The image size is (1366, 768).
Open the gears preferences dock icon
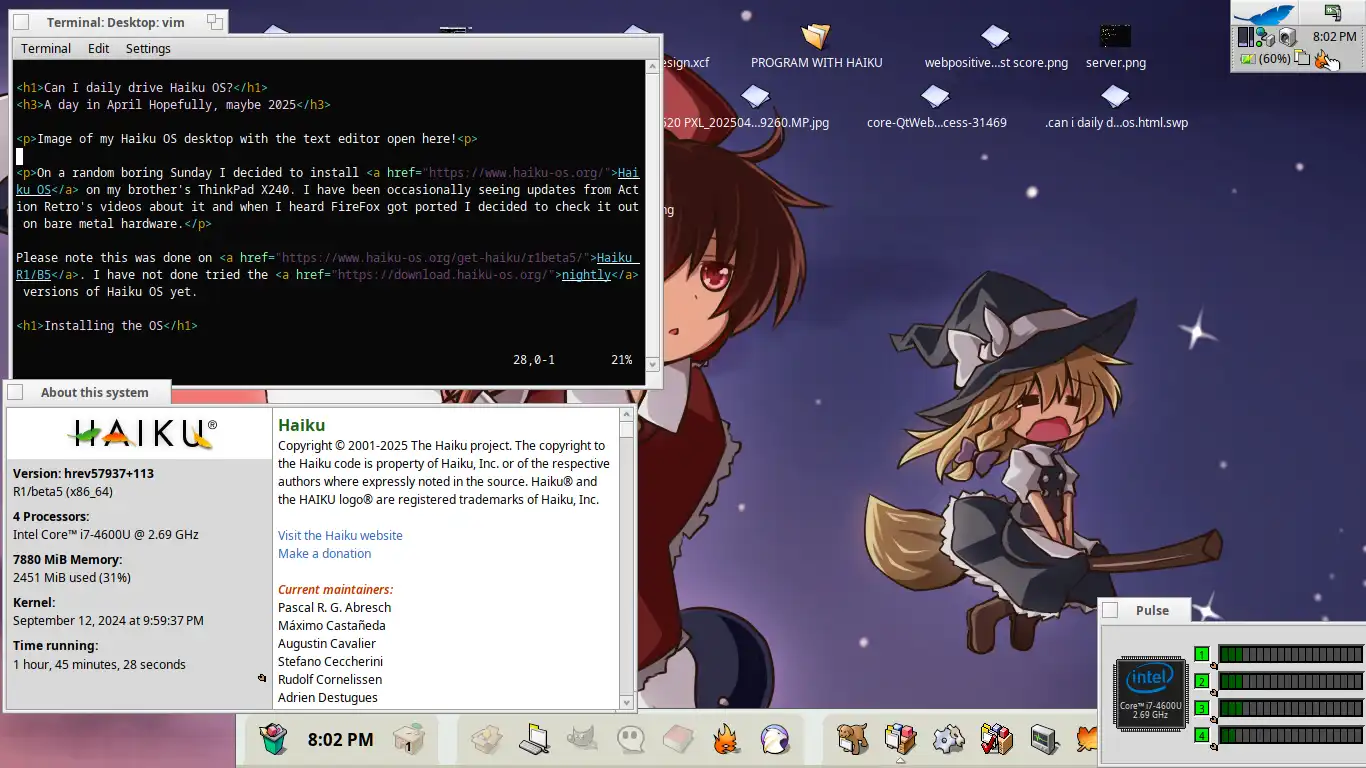pyautogui.click(x=948, y=739)
